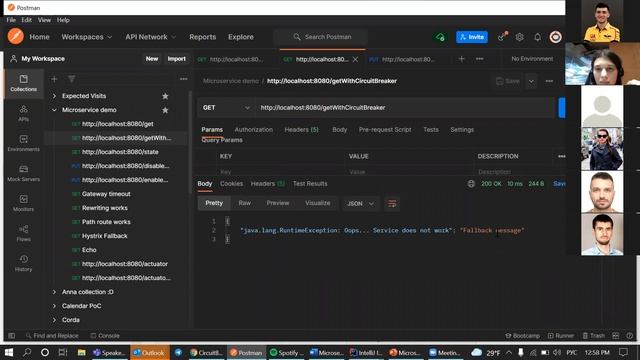
Task: Open Outlook from the Windows taskbar
Action: pyautogui.click(x=149, y=352)
